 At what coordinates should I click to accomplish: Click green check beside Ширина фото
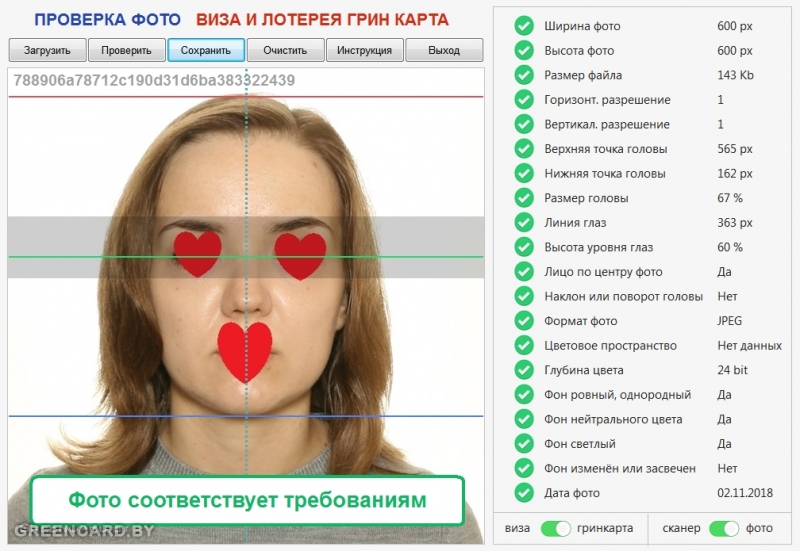(x=524, y=26)
